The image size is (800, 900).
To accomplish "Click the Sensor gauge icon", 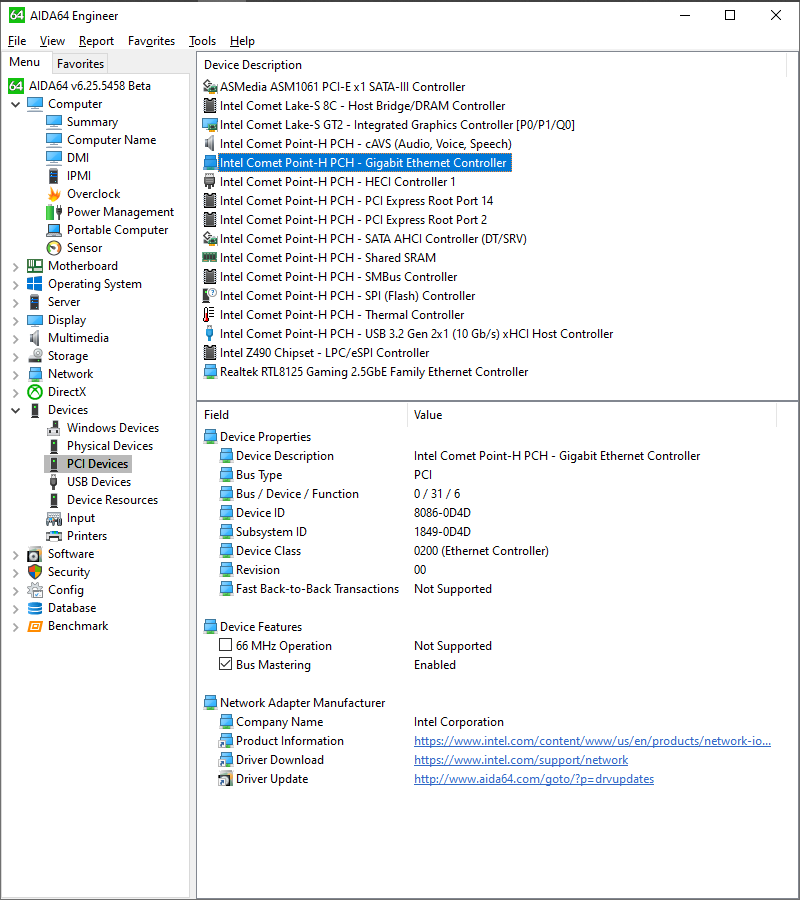I will point(54,248).
